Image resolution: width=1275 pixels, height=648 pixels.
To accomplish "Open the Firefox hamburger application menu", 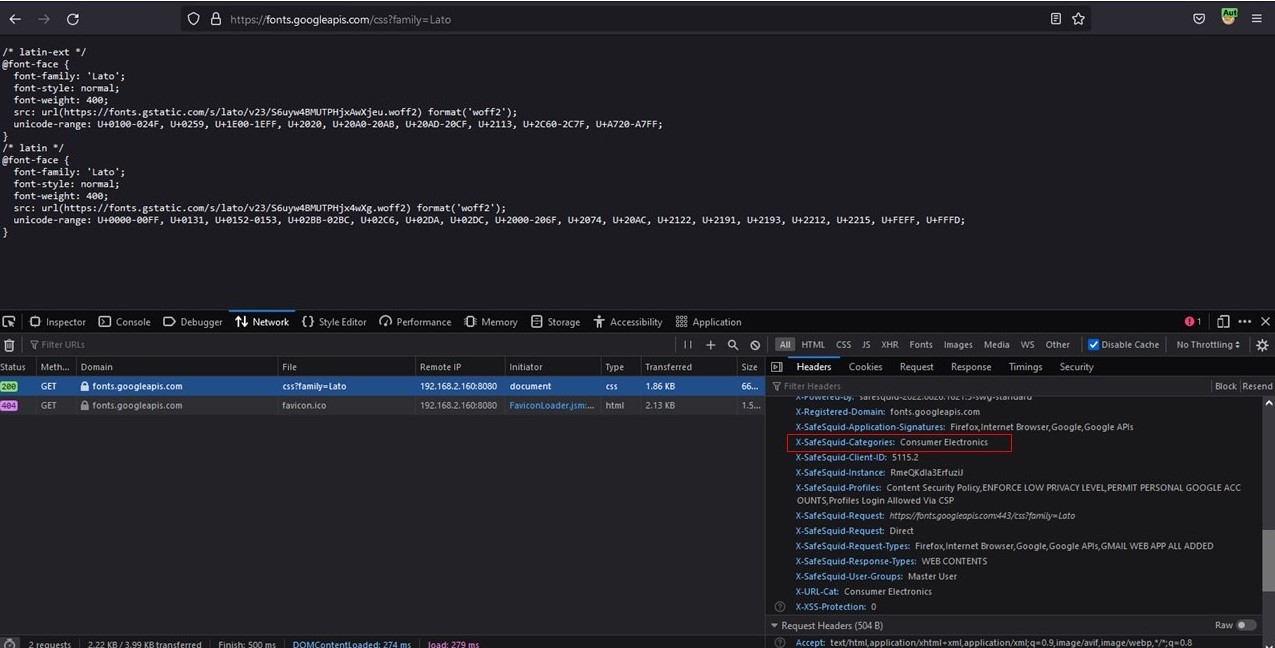I will tap(1257, 19).
